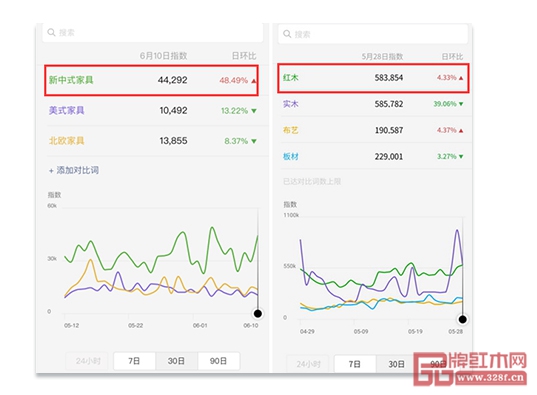The width and height of the screenshot is (537, 395).
Task: Click the 3.27% daily change value
Action: tap(447, 157)
